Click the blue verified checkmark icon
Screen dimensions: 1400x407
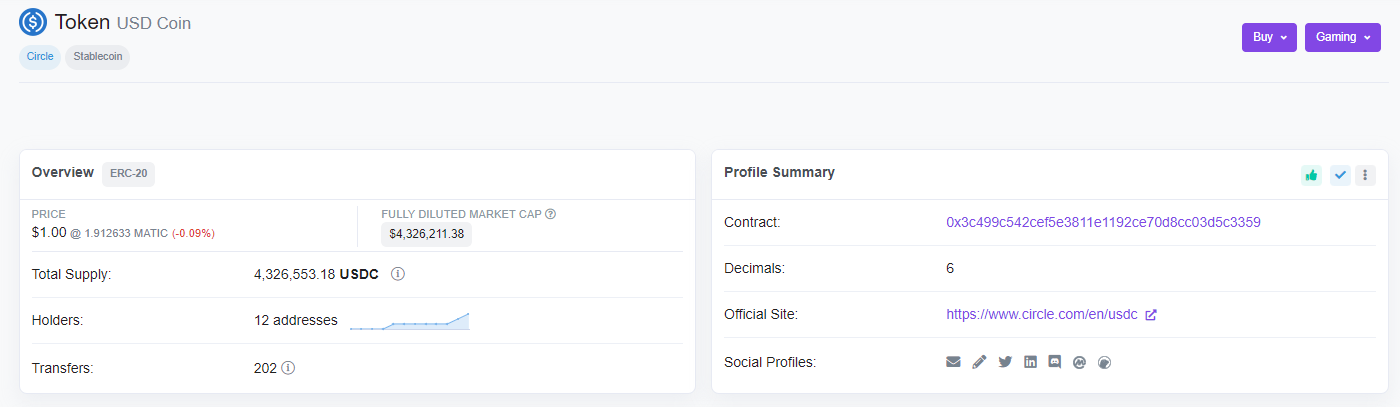pyautogui.click(x=1340, y=175)
